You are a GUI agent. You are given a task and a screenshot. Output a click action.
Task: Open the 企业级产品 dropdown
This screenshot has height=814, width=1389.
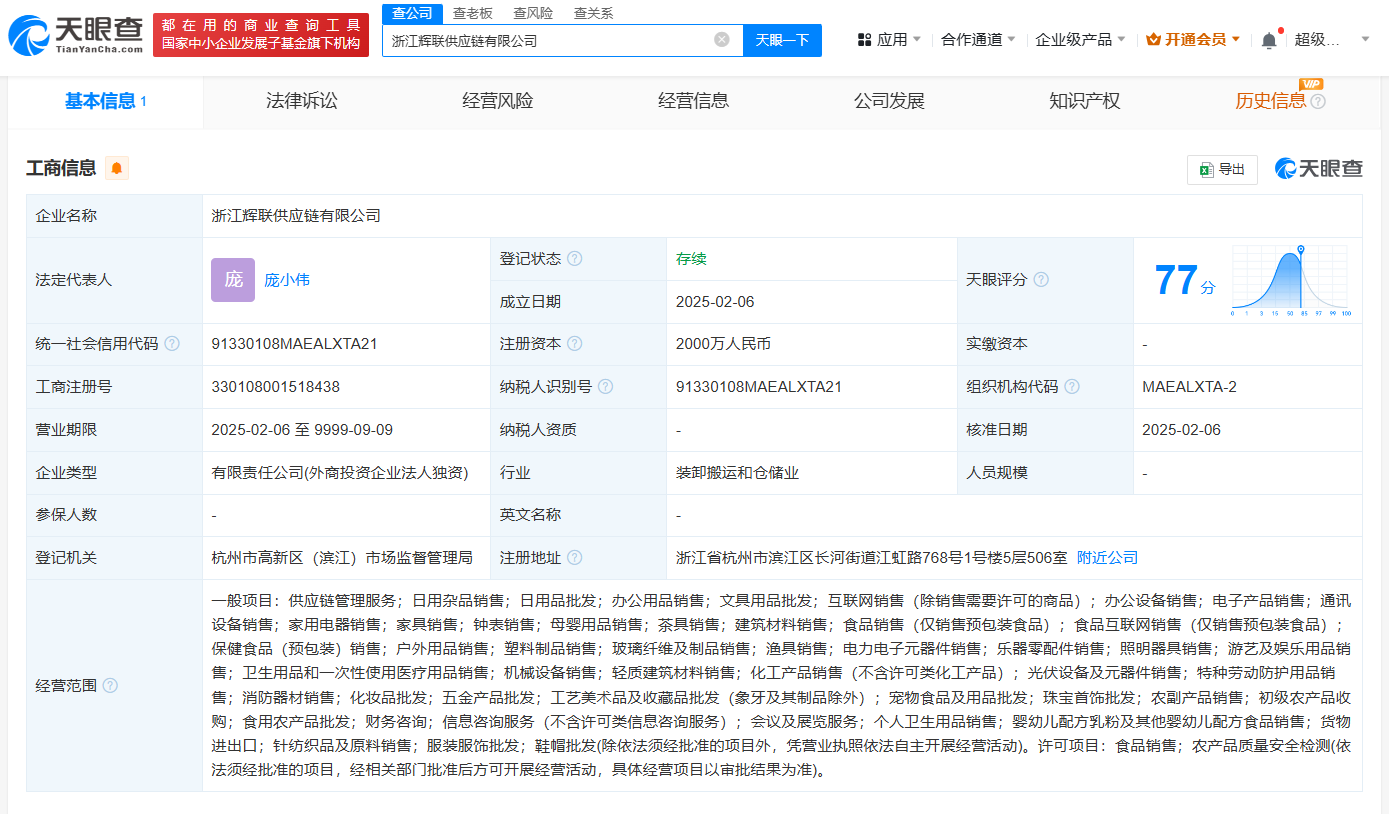(x=1080, y=40)
